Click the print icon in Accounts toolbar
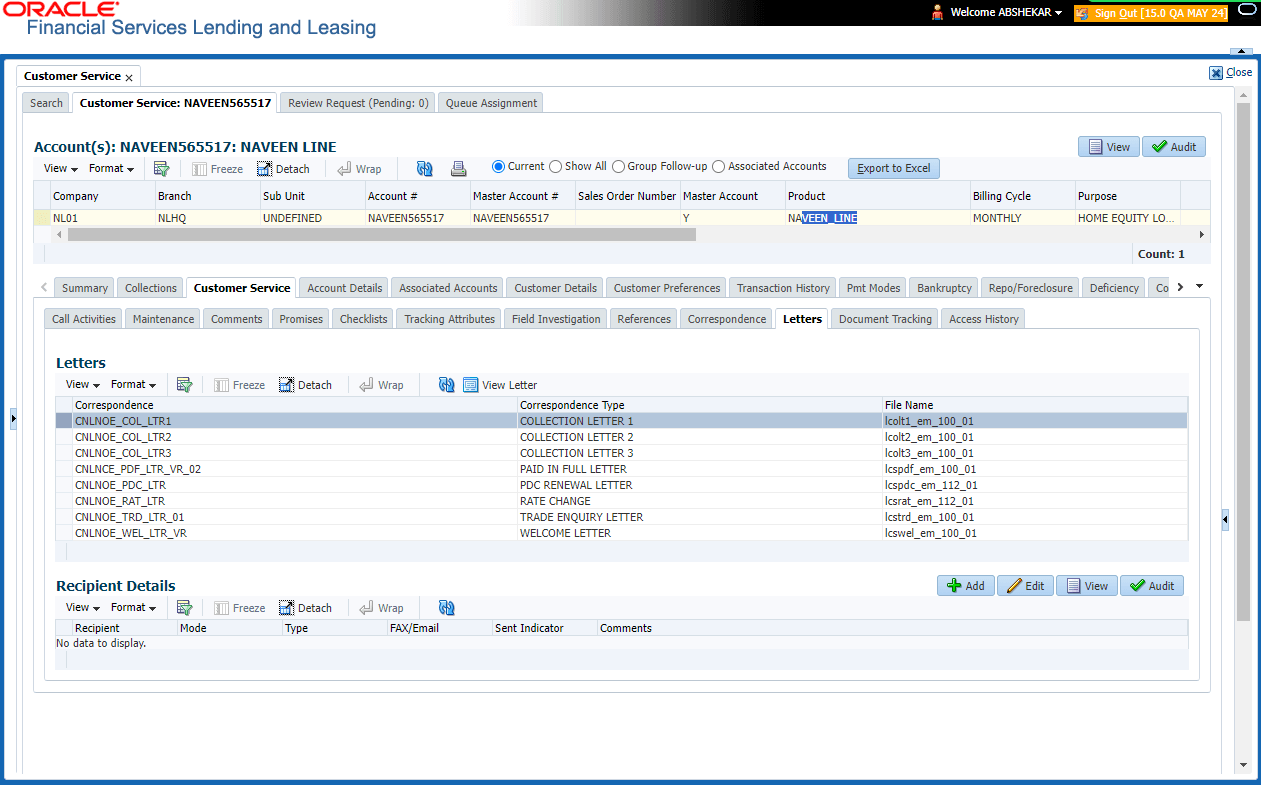 (x=458, y=169)
